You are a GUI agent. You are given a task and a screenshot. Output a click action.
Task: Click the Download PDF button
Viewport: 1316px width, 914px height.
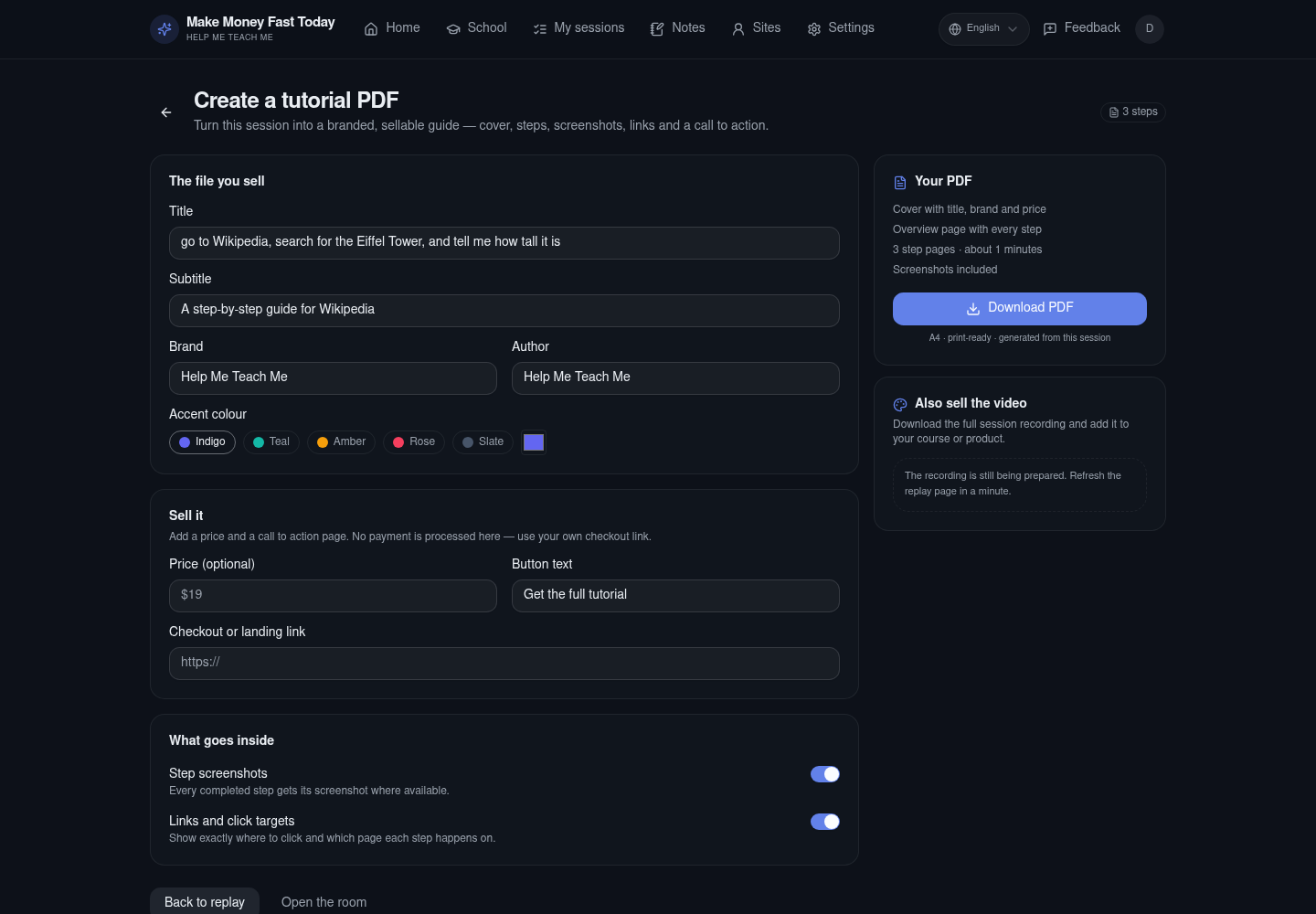point(1020,309)
